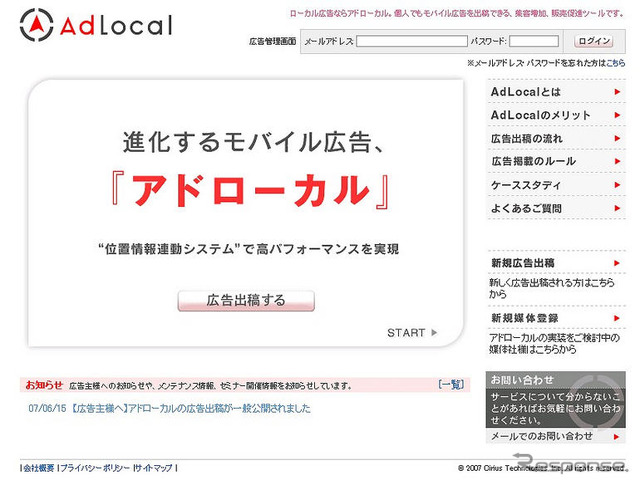Open the サイトマップ footer link

[154, 468]
